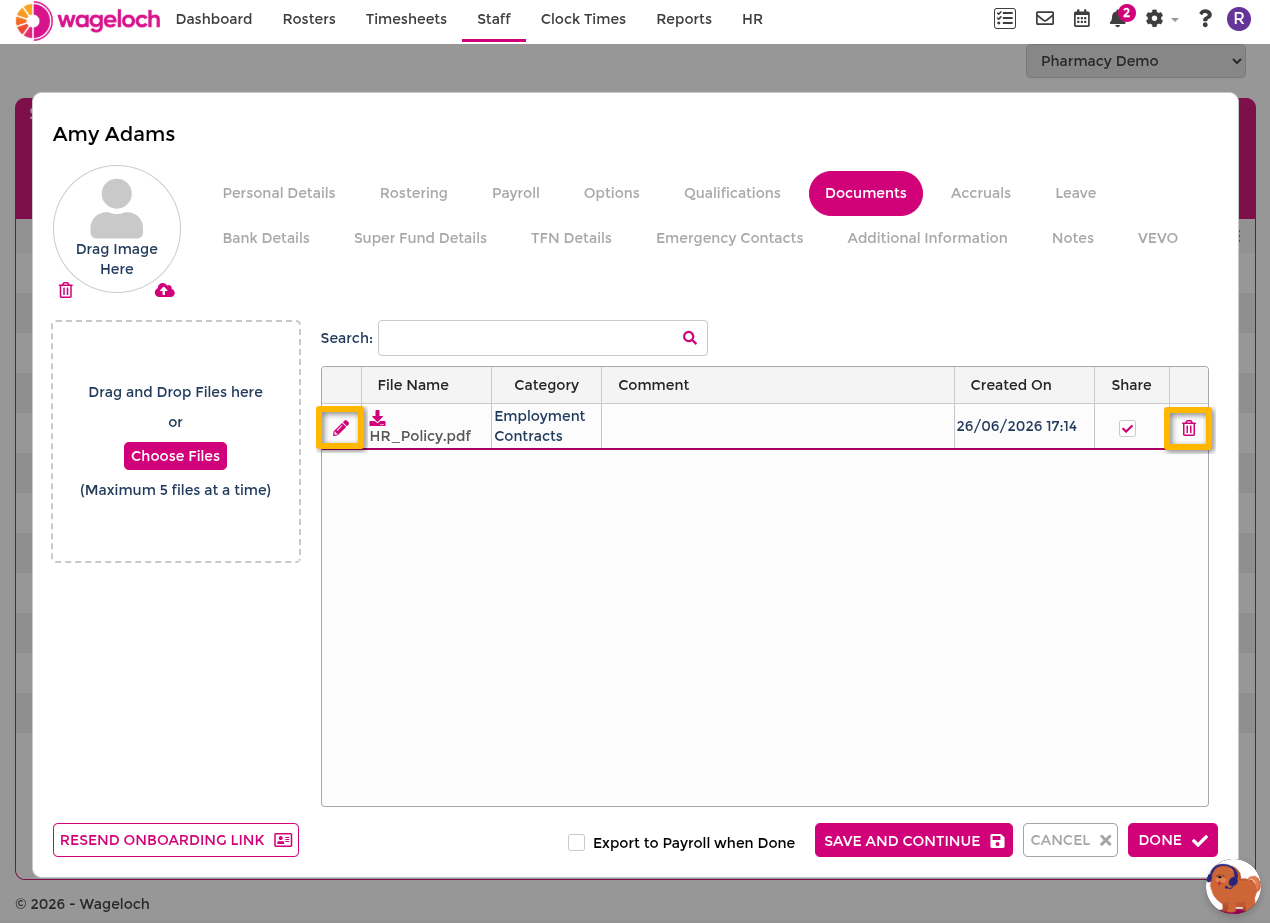Click the Done button
The height and width of the screenshot is (923, 1270).
point(1173,840)
